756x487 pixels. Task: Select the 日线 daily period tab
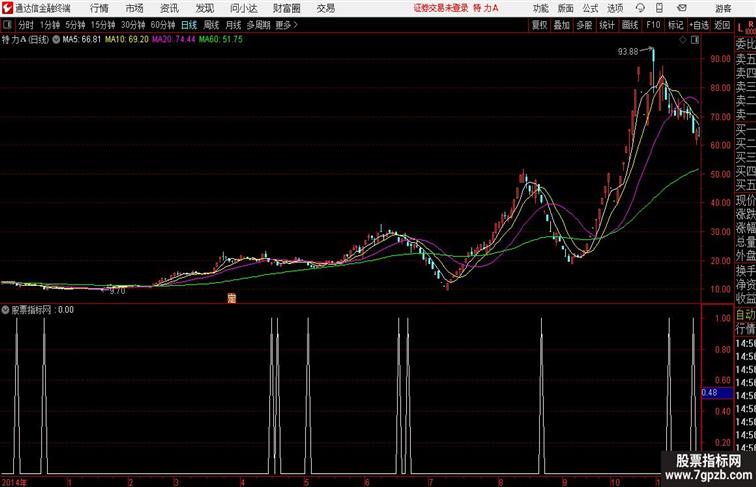coord(189,25)
